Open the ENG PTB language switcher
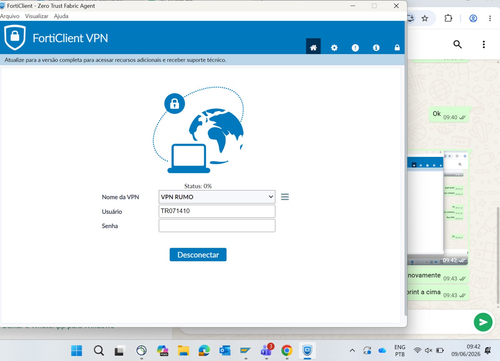500x361 pixels. click(400, 350)
